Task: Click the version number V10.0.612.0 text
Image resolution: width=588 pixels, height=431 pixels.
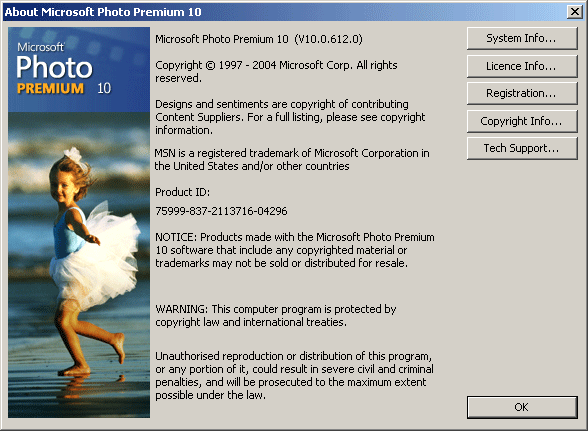Action: 328,39
